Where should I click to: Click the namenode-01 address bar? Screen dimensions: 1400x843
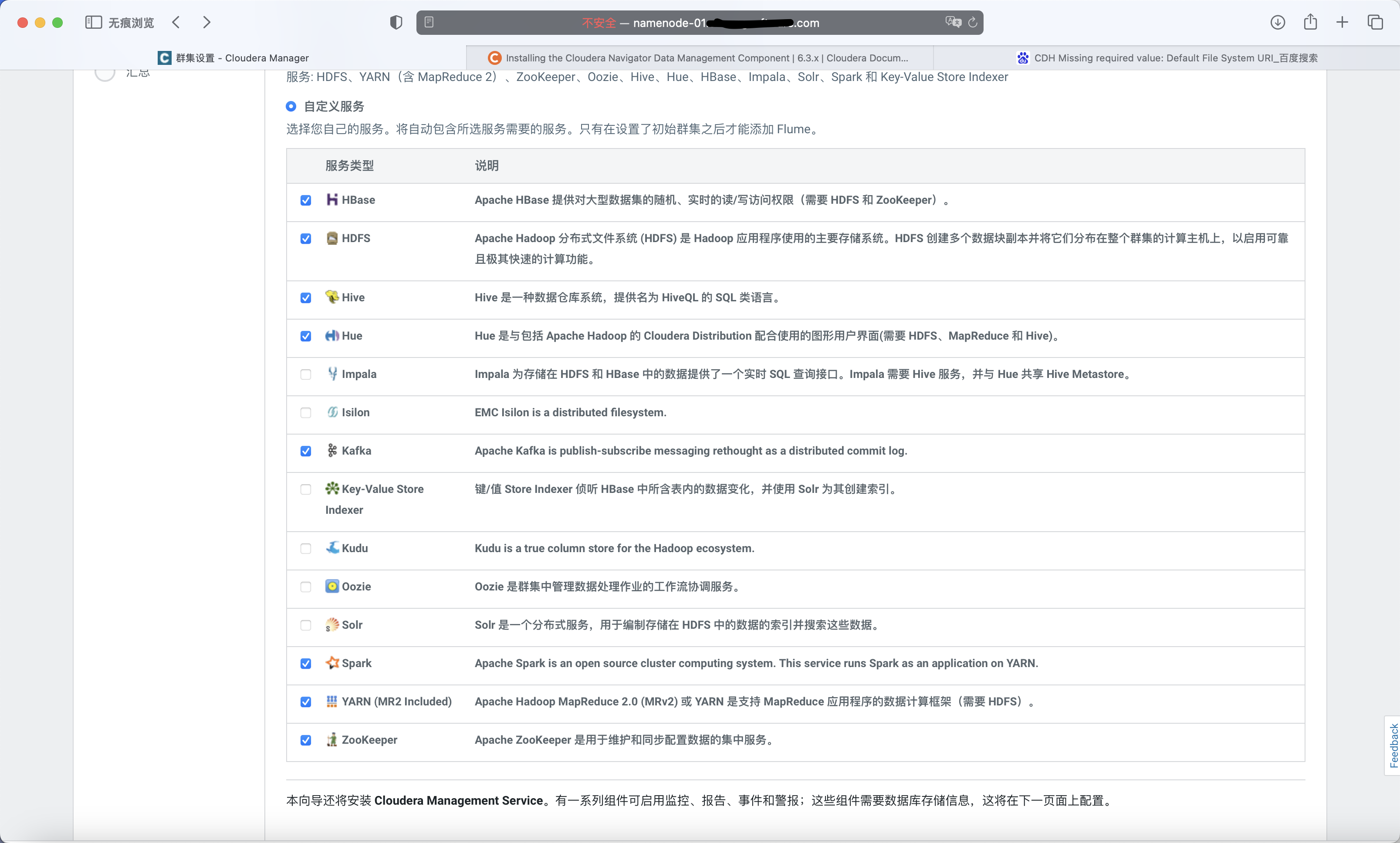[x=700, y=23]
